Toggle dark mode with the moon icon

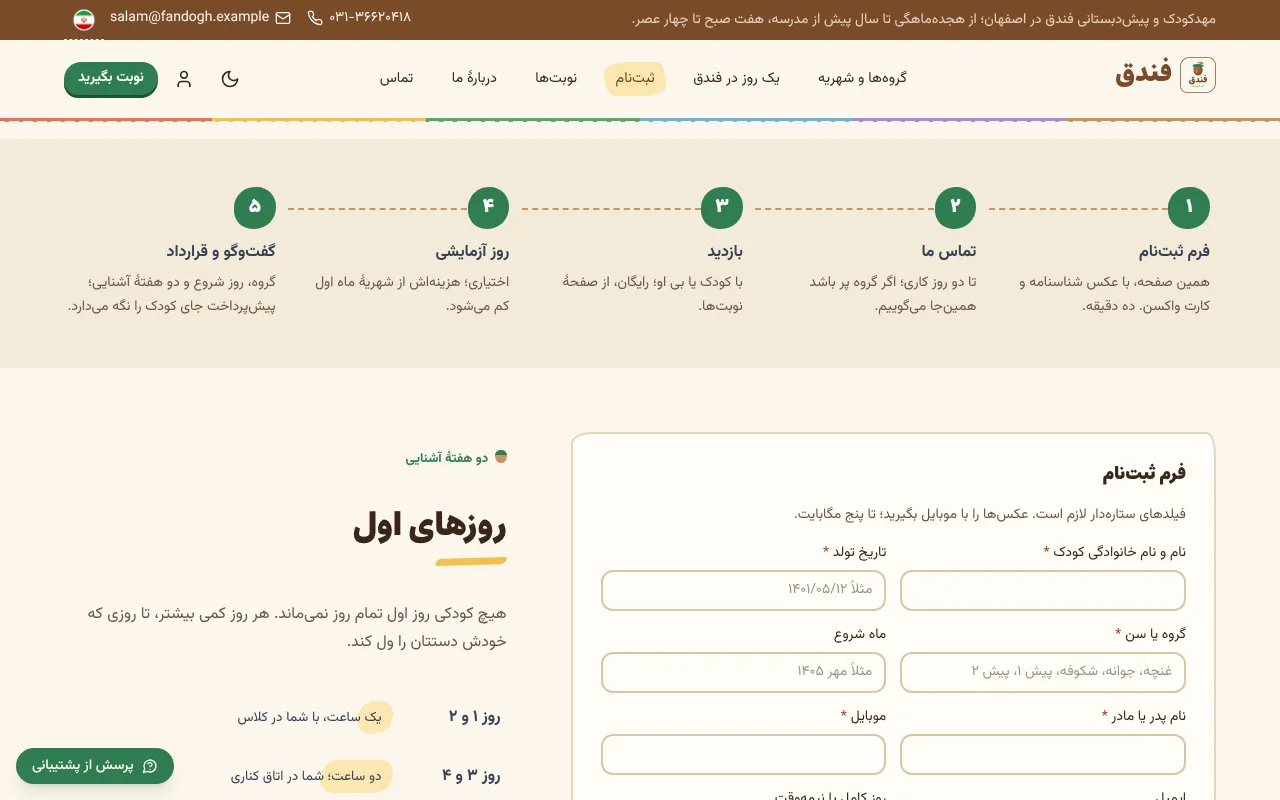(x=230, y=79)
